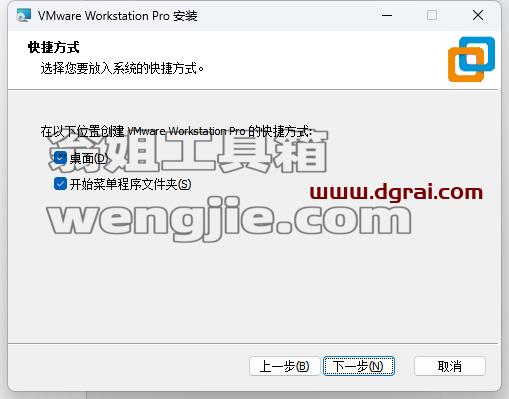This screenshot has height=399, width=509.
Task: Uncheck the 桌面(D) desktop shortcut checkbox
Action: (x=60, y=158)
